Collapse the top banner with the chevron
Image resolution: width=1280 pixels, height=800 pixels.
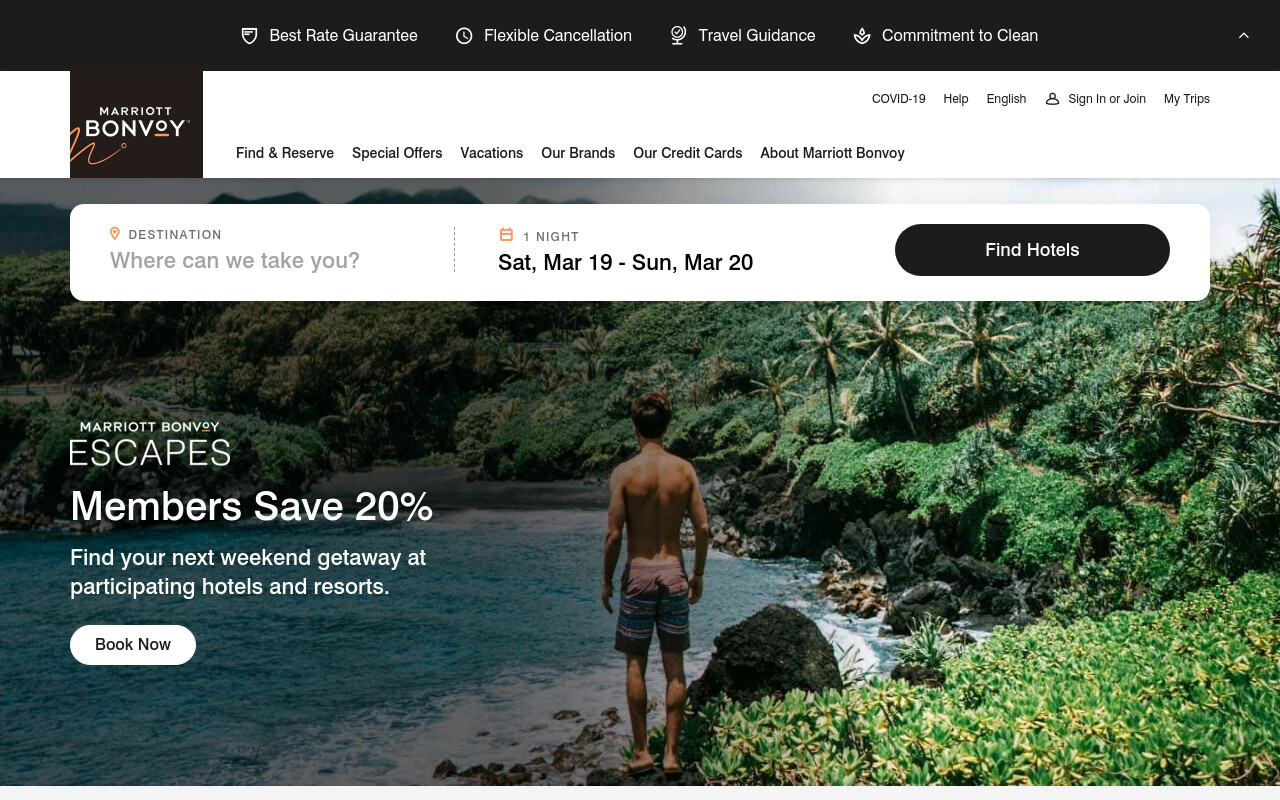[x=1244, y=35]
